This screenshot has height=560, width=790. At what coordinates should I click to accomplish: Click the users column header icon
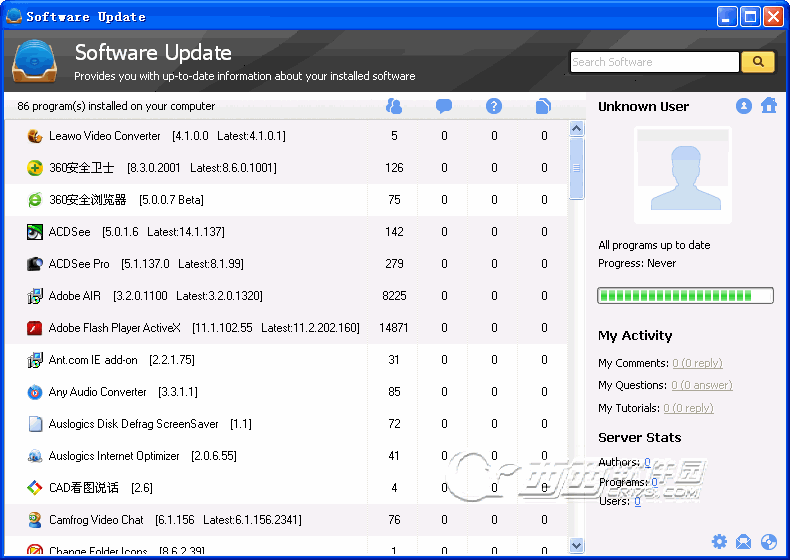[394, 106]
